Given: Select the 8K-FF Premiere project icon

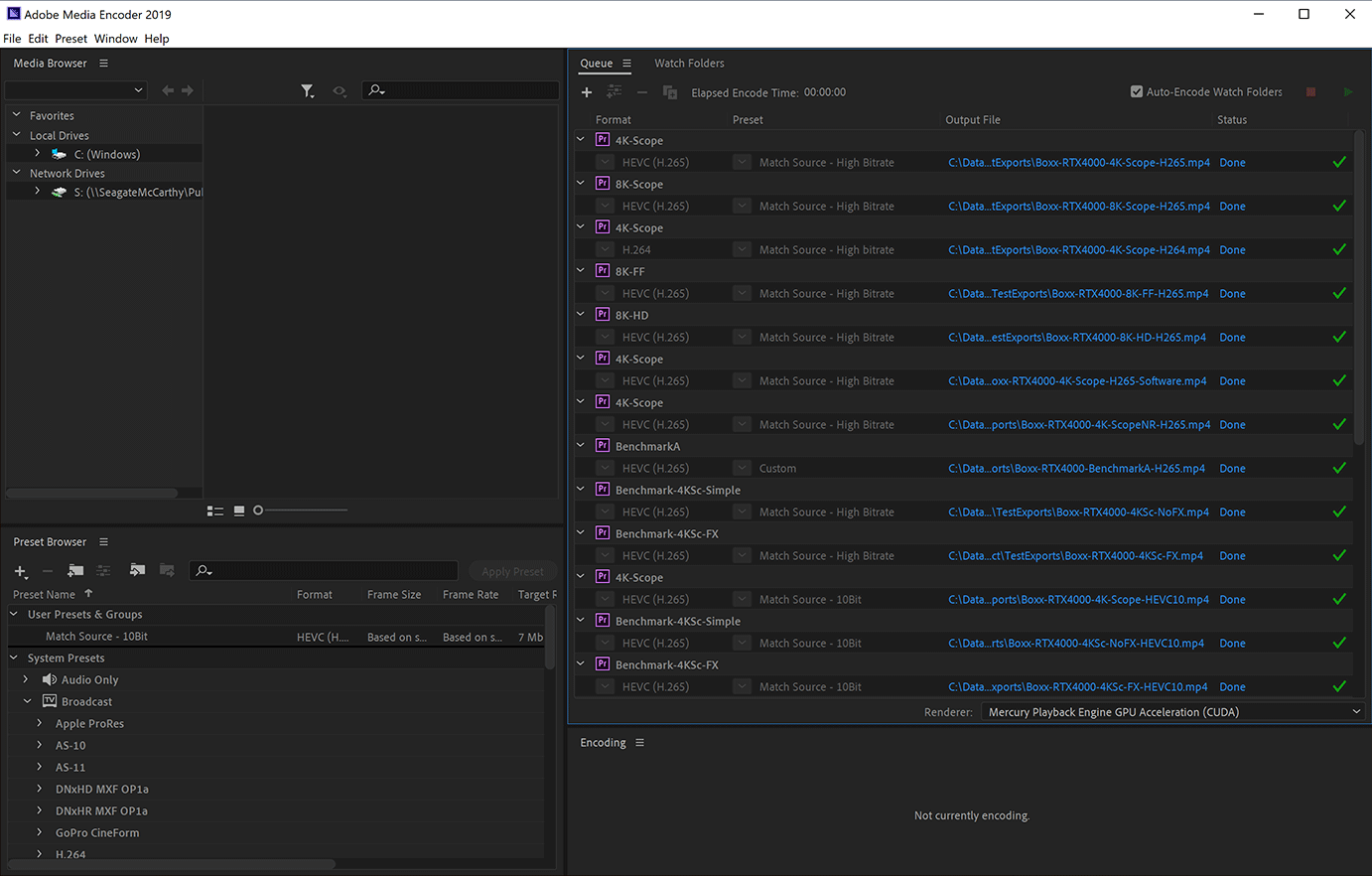Looking at the screenshot, I should (x=603, y=271).
